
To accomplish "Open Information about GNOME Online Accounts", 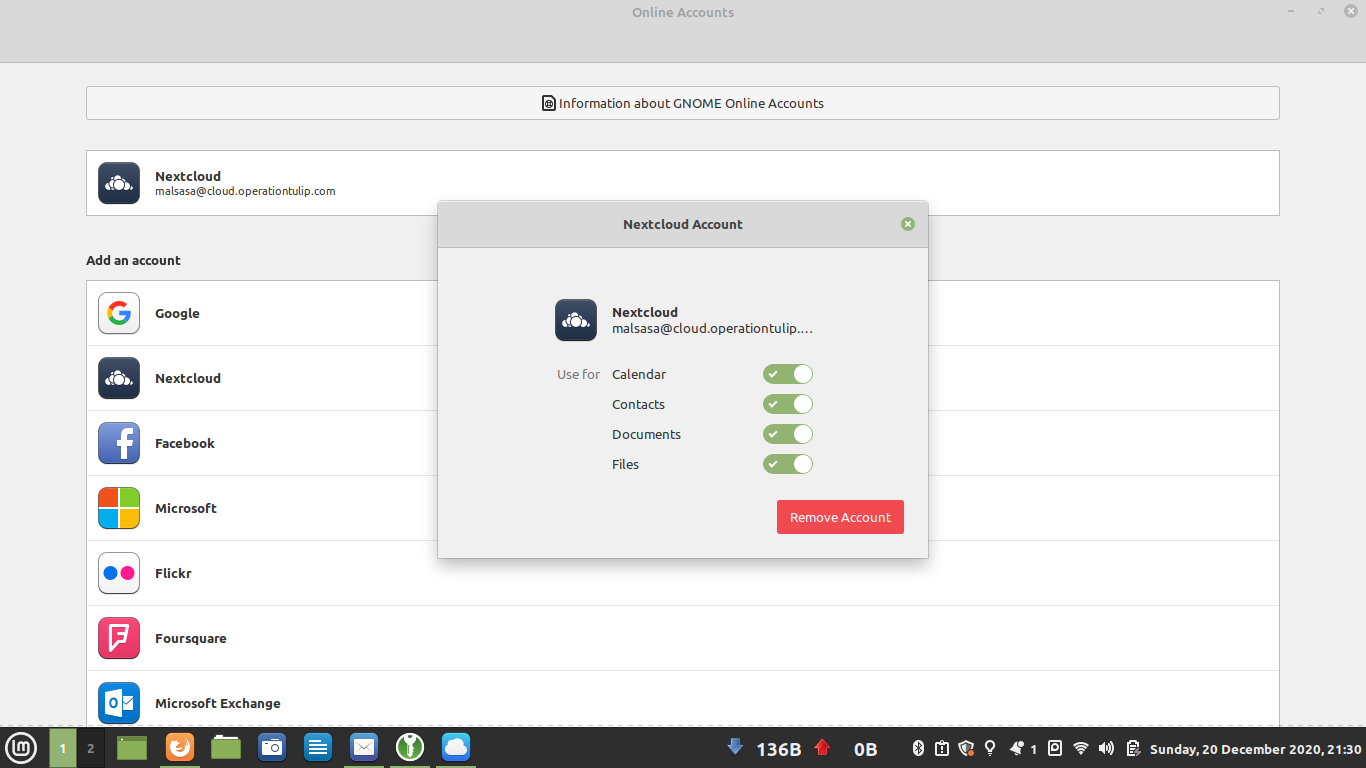I will tap(683, 103).
